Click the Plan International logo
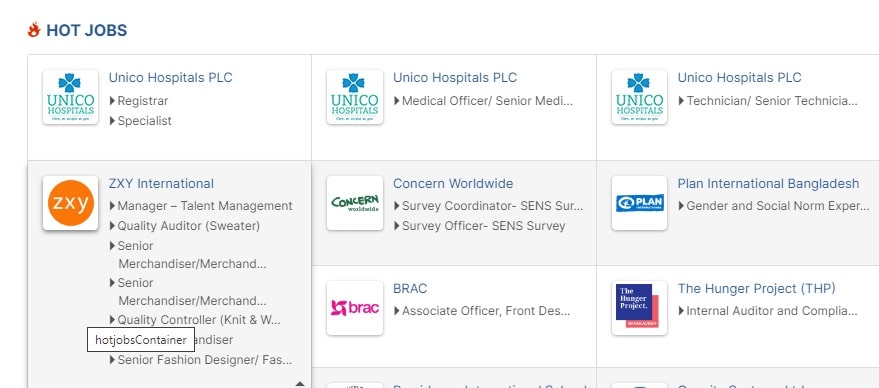 click(640, 203)
